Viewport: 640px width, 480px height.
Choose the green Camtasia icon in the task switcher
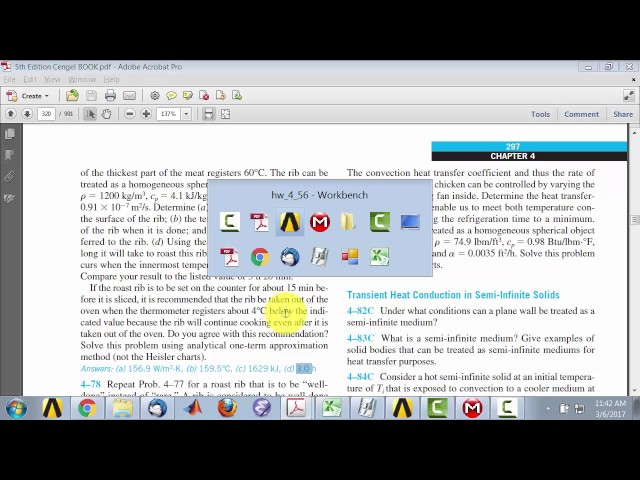click(380, 222)
